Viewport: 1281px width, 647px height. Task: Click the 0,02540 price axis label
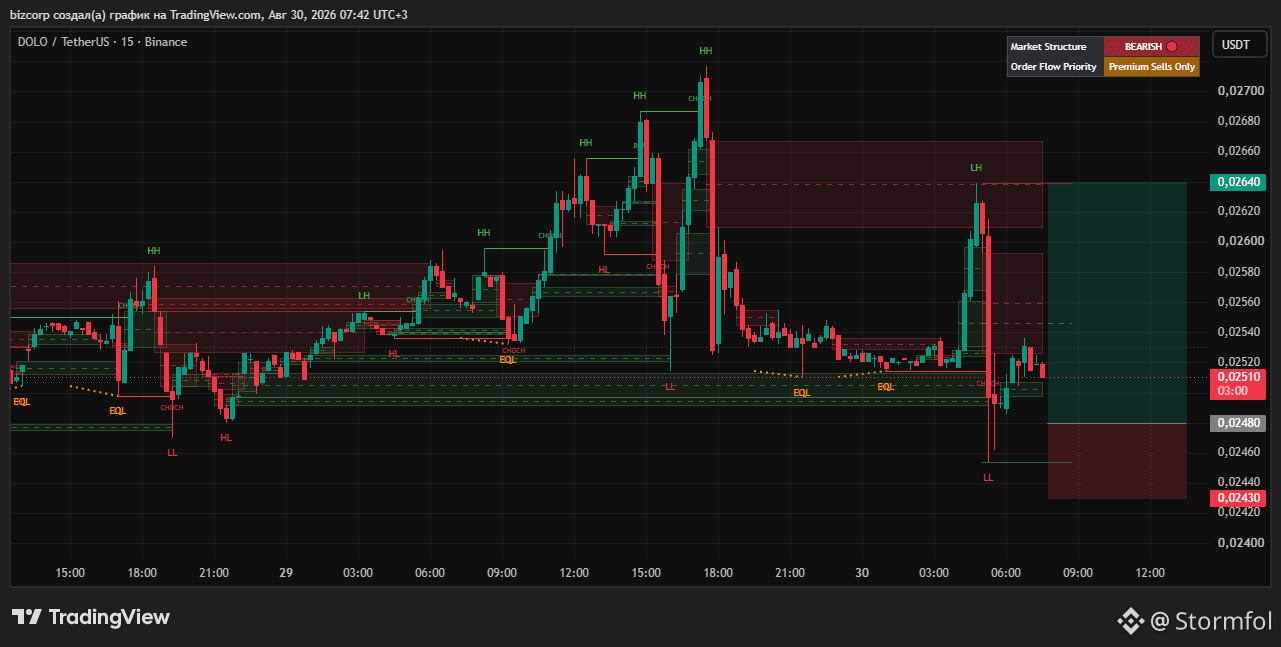(1240, 332)
